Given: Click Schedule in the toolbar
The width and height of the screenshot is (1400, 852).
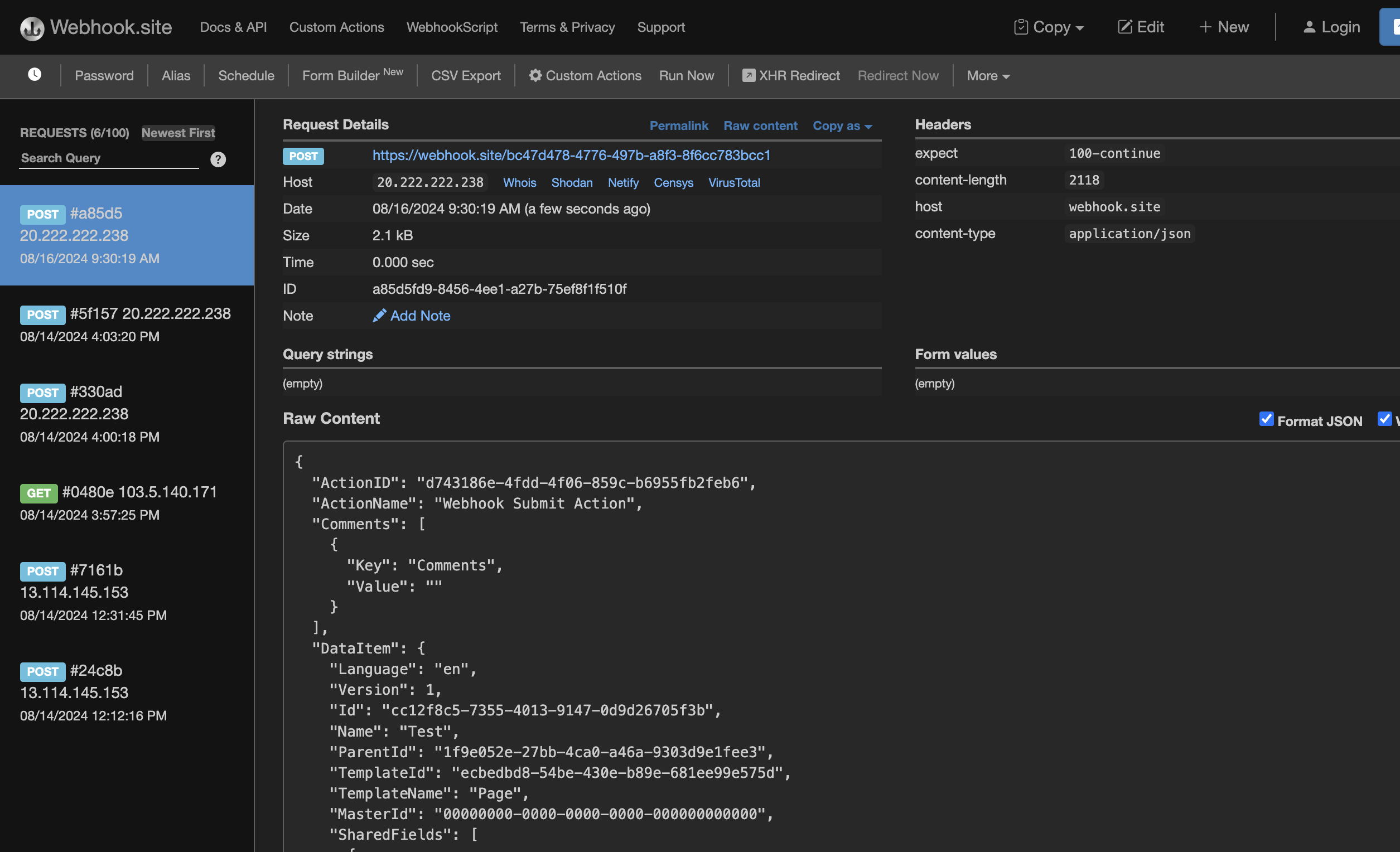Looking at the screenshot, I should (246, 75).
